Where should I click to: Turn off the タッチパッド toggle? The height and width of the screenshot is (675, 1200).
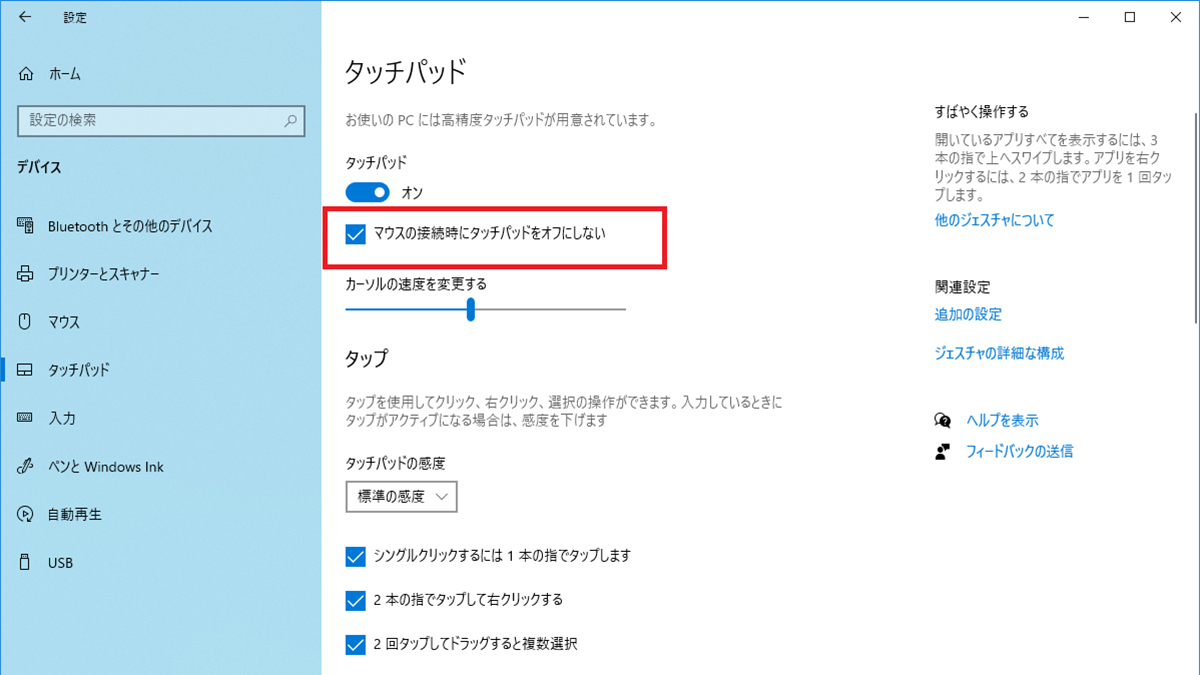click(x=367, y=192)
